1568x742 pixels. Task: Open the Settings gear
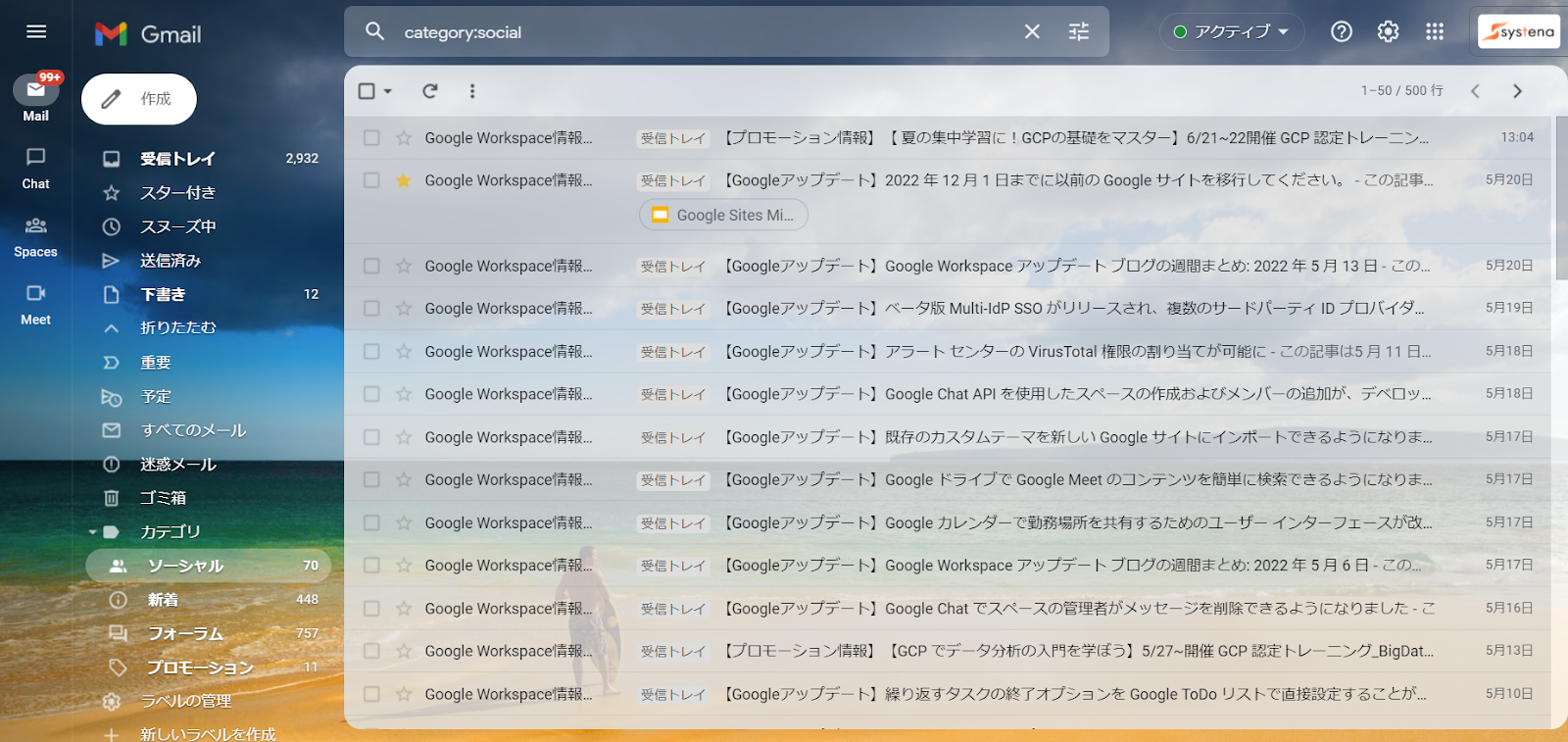click(1388, 31)
